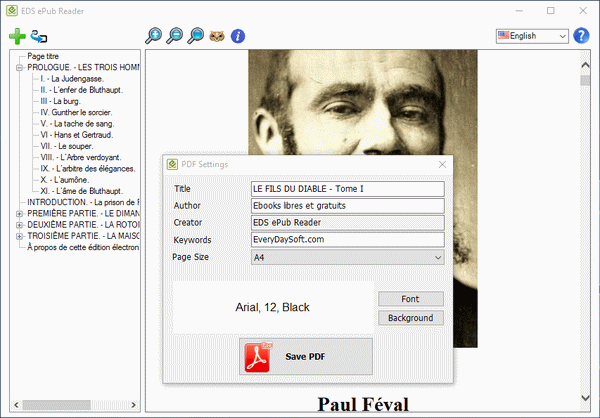Click the contents panel left scroll arrow
Image resolution: width=600 pixels, height=418 pixels.
point(16,405)
